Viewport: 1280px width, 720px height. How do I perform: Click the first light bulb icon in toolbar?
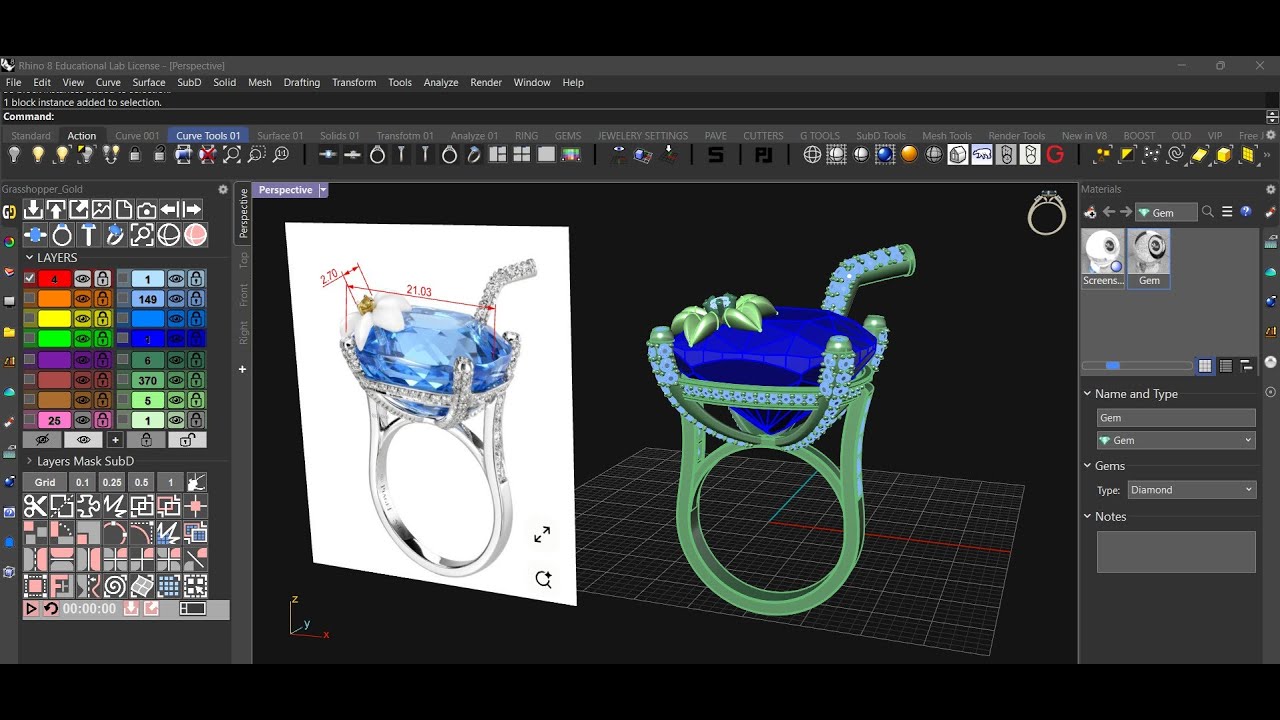point(14,155)
